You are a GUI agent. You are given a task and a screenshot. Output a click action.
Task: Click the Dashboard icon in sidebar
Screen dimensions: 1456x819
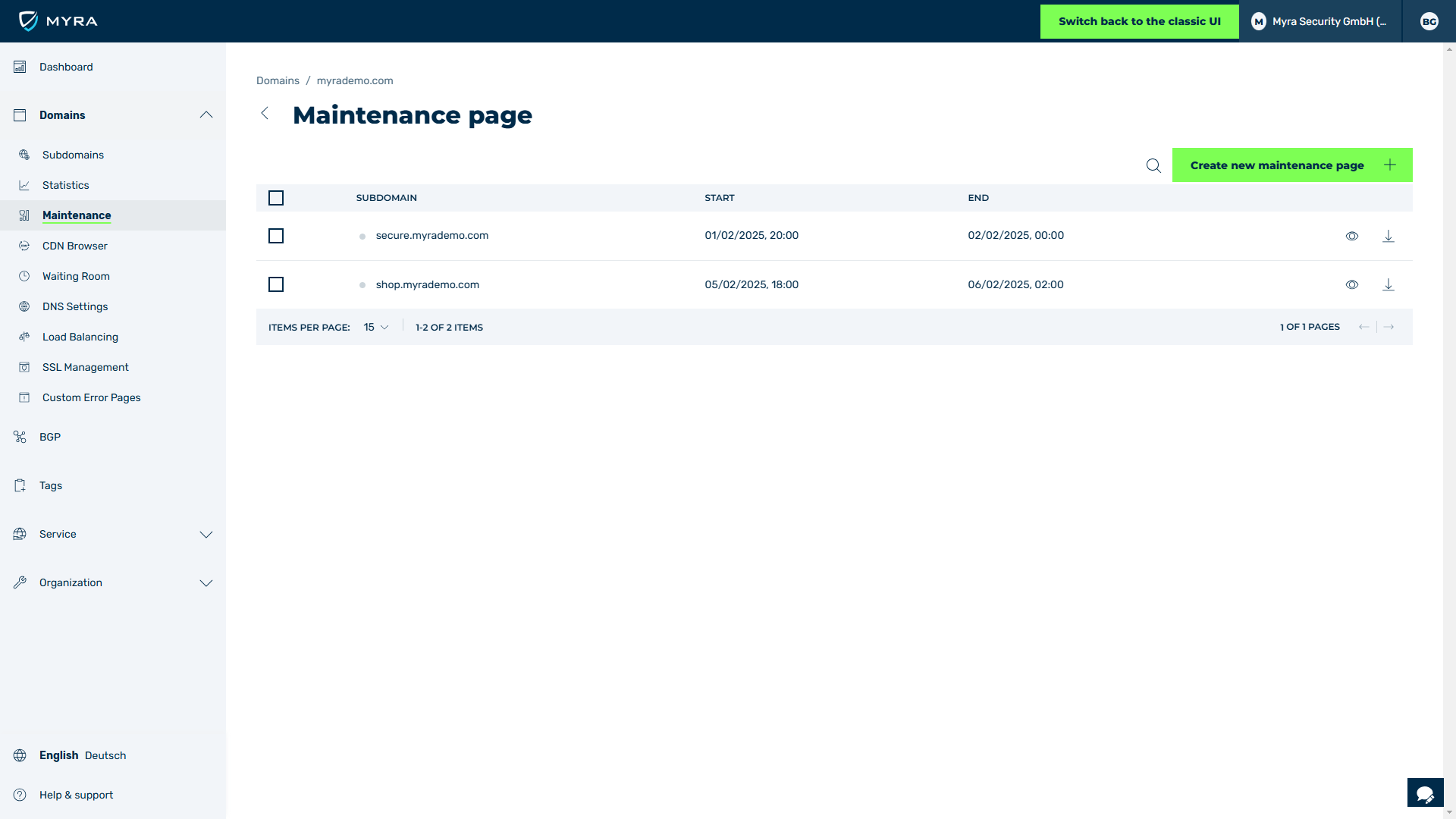coord(20,66)
